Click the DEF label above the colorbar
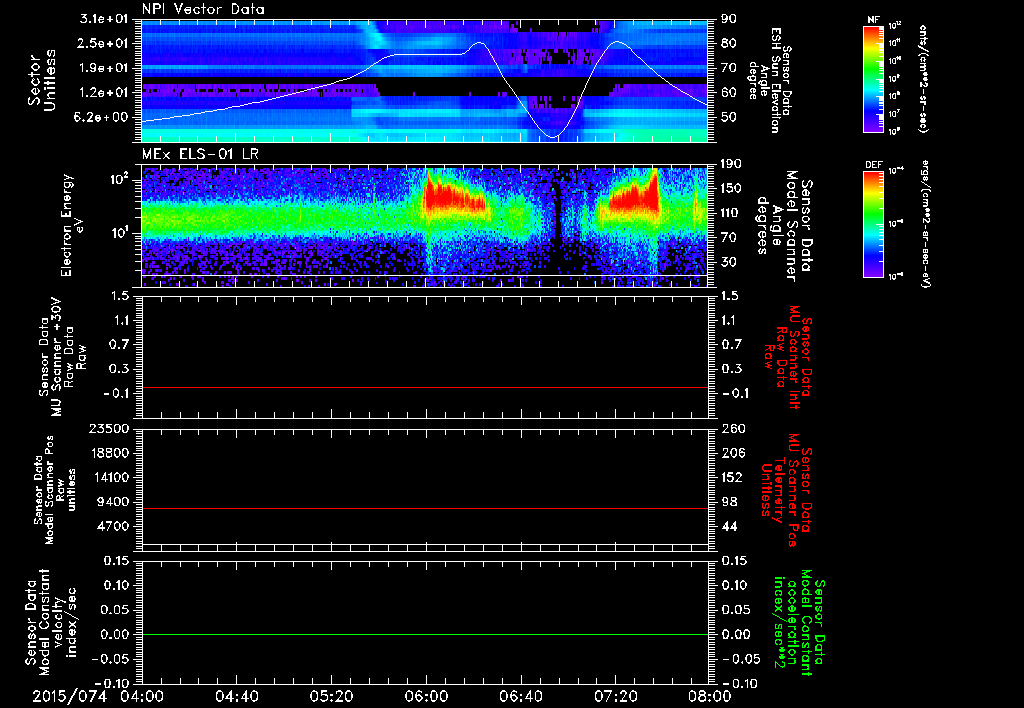The width and height of the screenshot is (1024, 708). click(873, 165)
